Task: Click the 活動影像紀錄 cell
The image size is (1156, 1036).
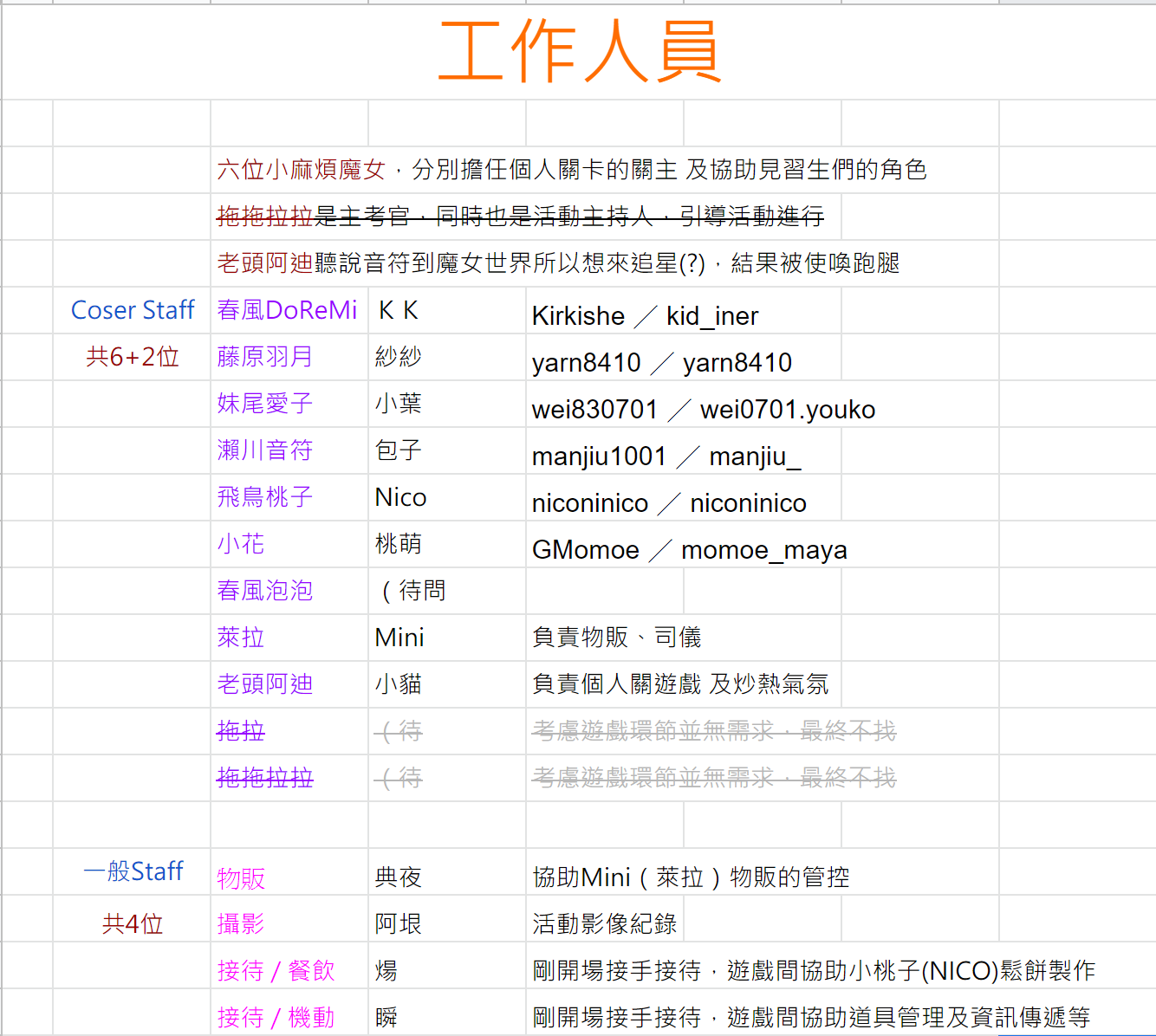Action: pos(605,918)
